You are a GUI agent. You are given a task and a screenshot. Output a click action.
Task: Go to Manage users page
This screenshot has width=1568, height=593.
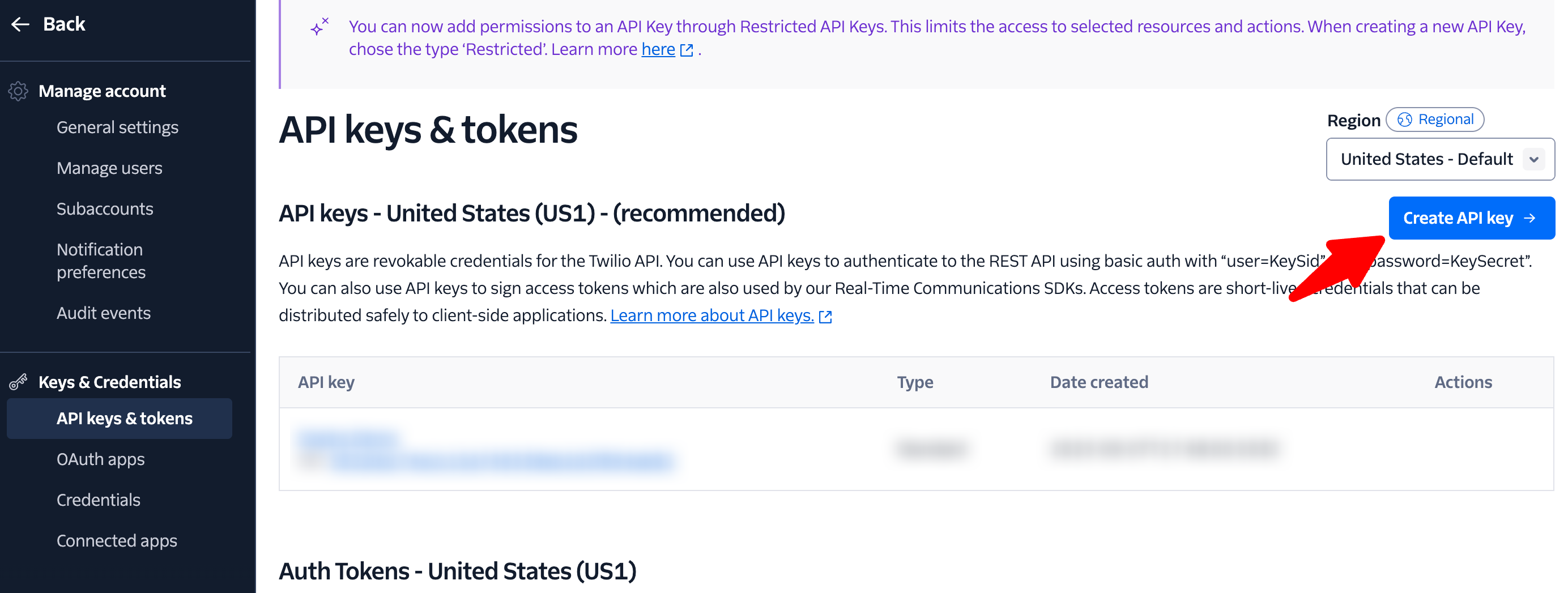[109, 168]
